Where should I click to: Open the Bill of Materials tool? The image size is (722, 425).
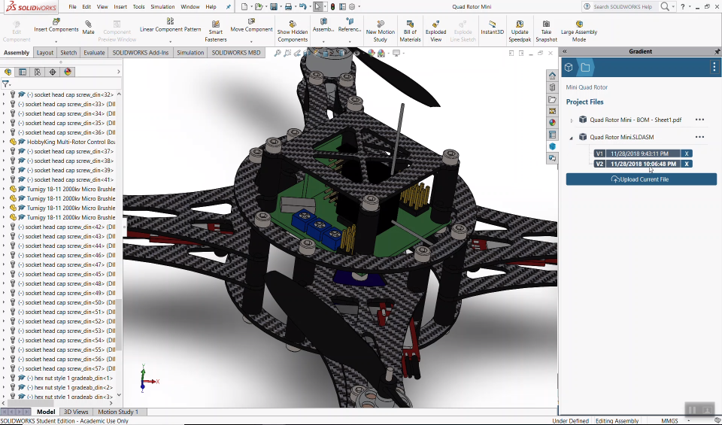[410, 31]
